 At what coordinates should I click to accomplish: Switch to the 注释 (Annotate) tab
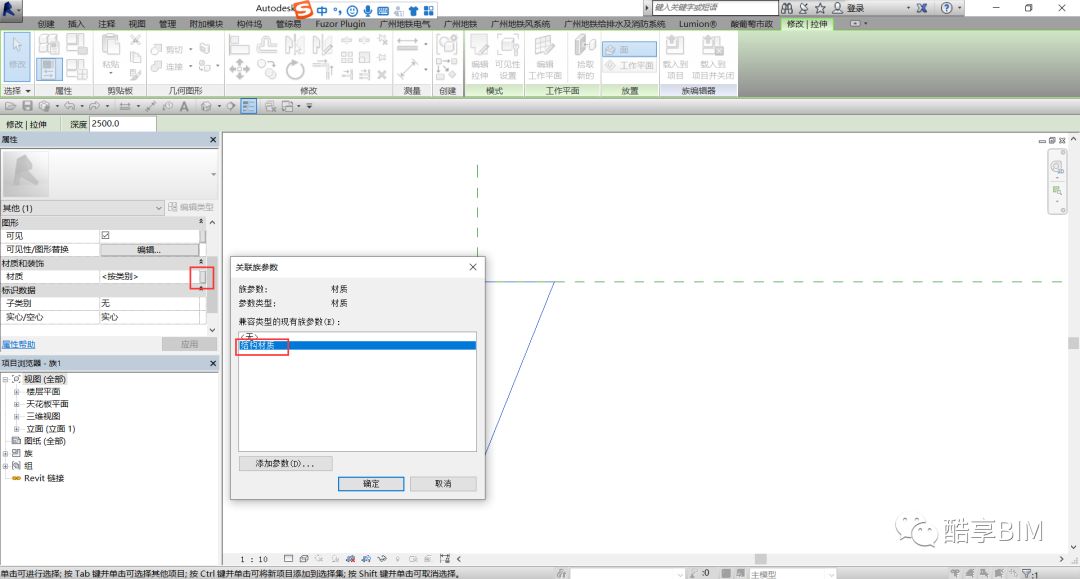pyautogui.click(x=107, y=24)
